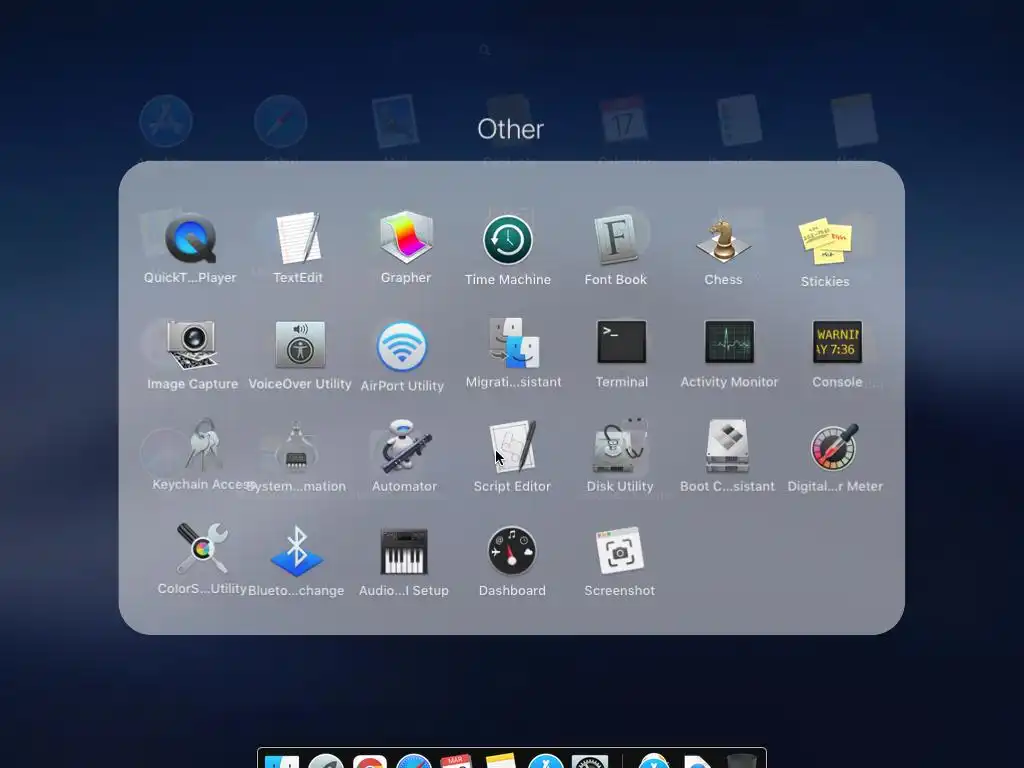Screen dimensions: 1024x768
Task: Launch AirPort Utility
Action: (402, 347)
